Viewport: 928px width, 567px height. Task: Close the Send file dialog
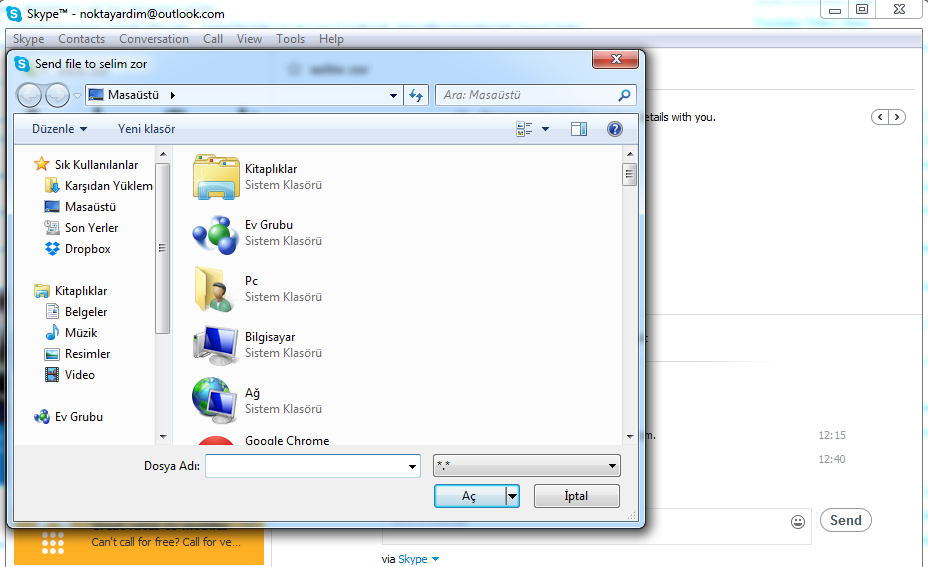616,59
